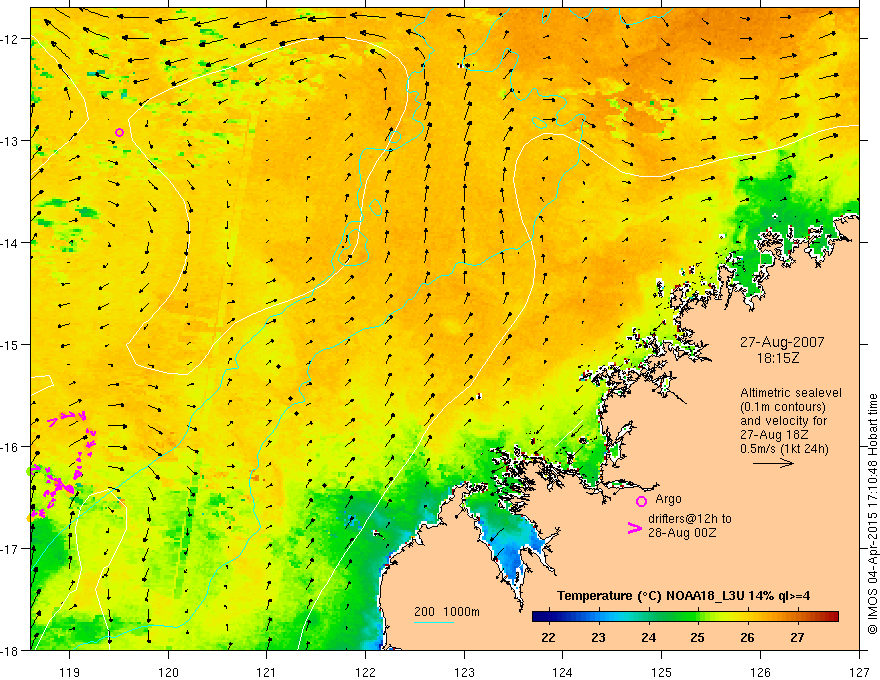Click the dark red end of temperature colorbar
The image size is (880, 680).
click(832, 617)
